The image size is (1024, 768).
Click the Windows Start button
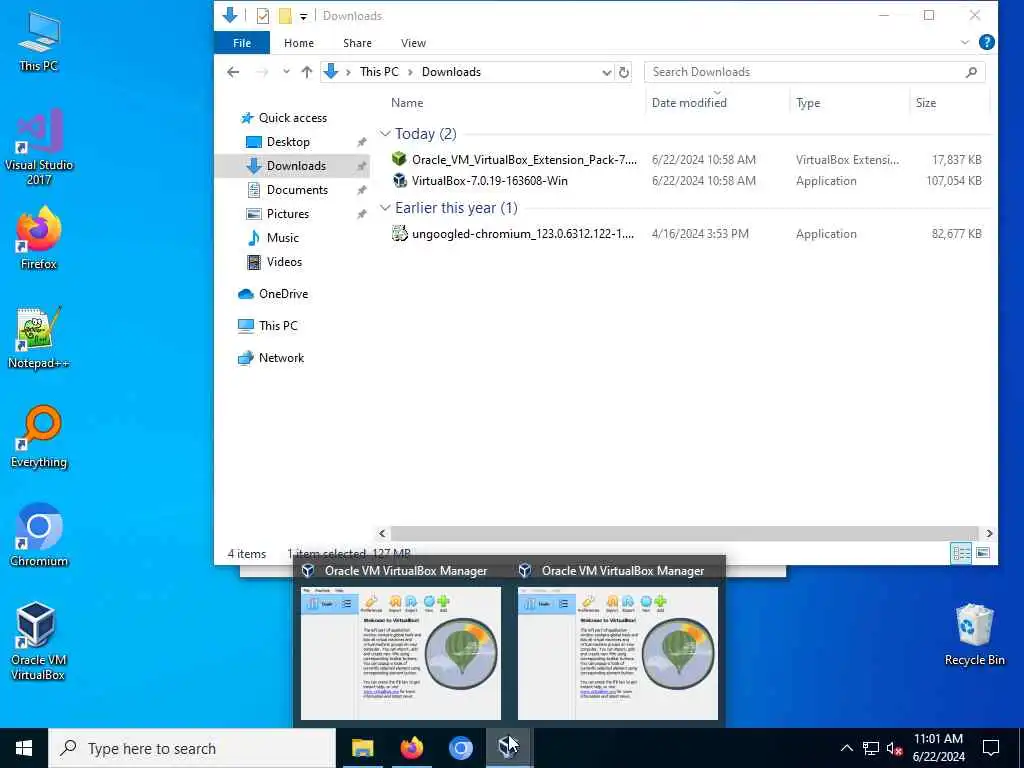point(24,748)
